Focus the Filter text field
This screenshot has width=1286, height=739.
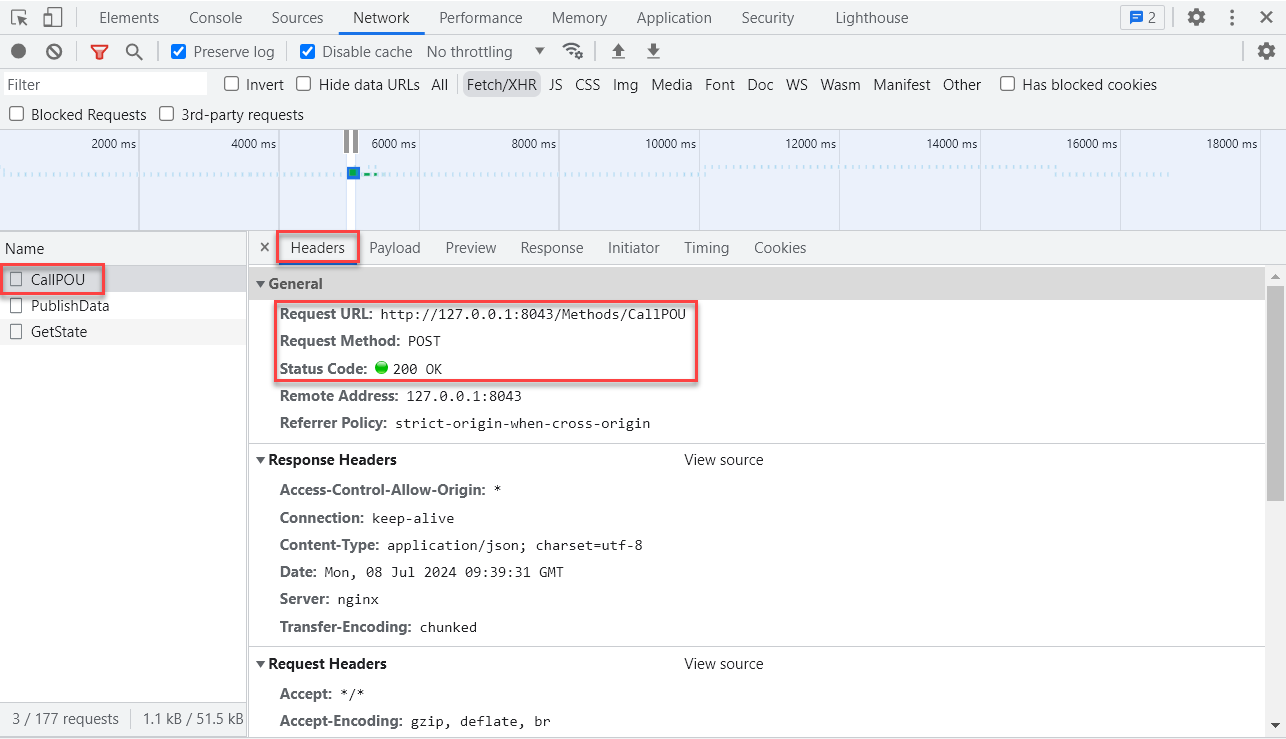pos(105,84)
